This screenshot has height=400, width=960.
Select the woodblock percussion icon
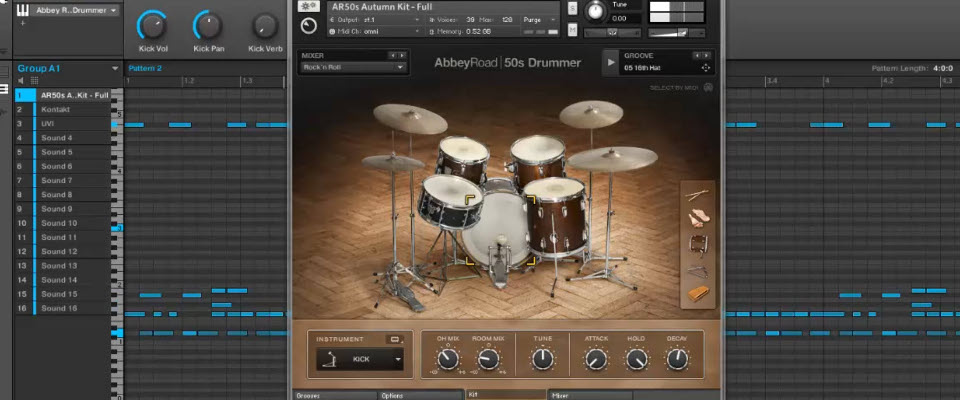click(697, 294)
